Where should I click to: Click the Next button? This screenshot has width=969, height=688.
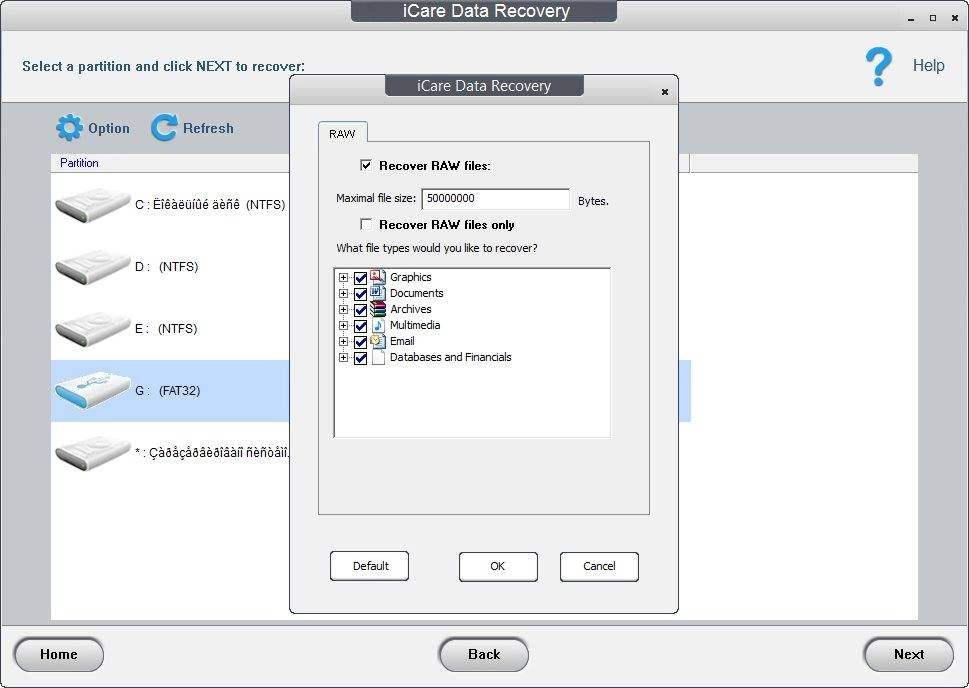(908, 654)
